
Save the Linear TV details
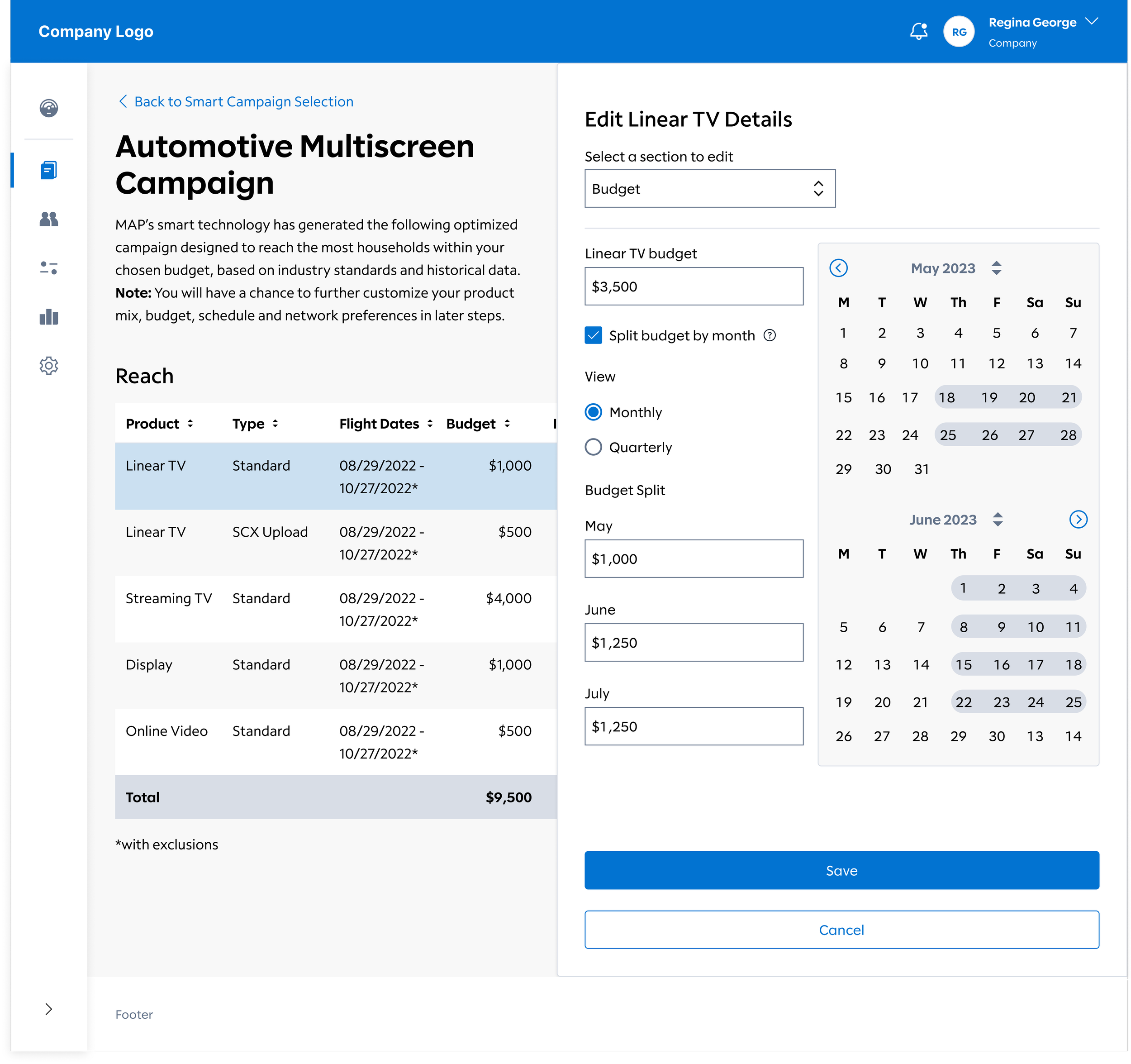tap(841, 871)
